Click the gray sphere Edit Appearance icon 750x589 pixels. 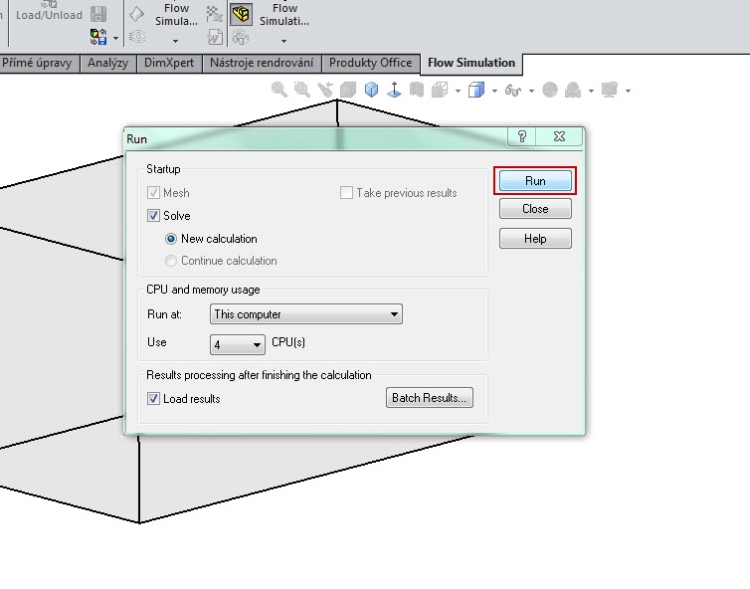click(x=550, y=89)
